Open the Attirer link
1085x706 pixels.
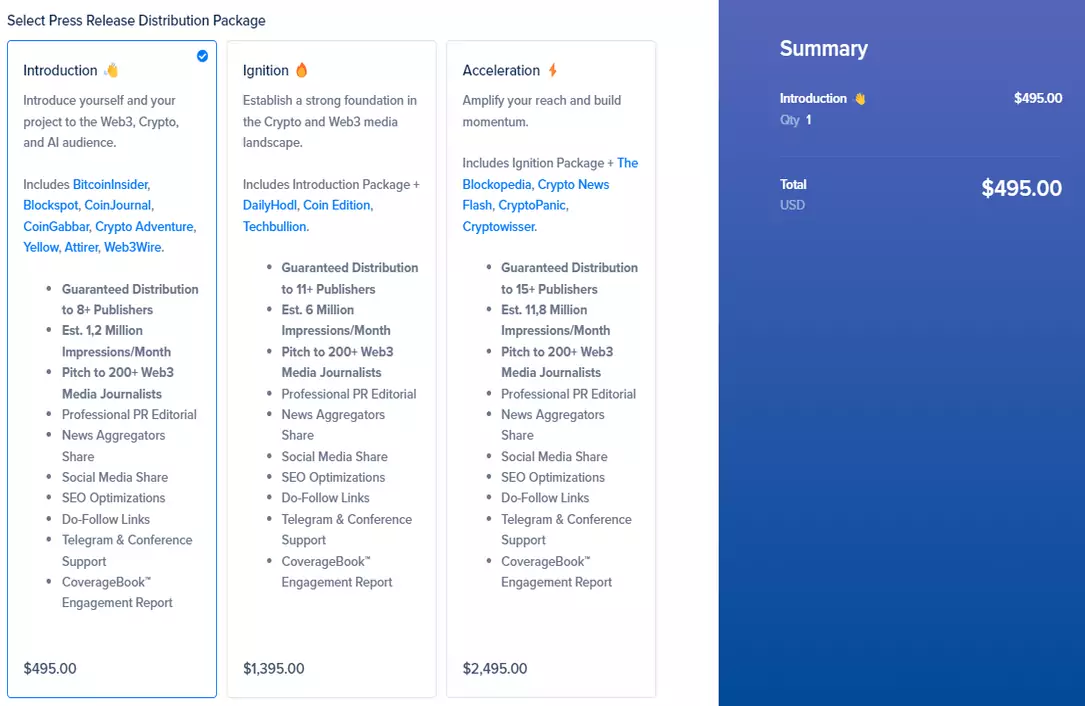tap(82, 247)
